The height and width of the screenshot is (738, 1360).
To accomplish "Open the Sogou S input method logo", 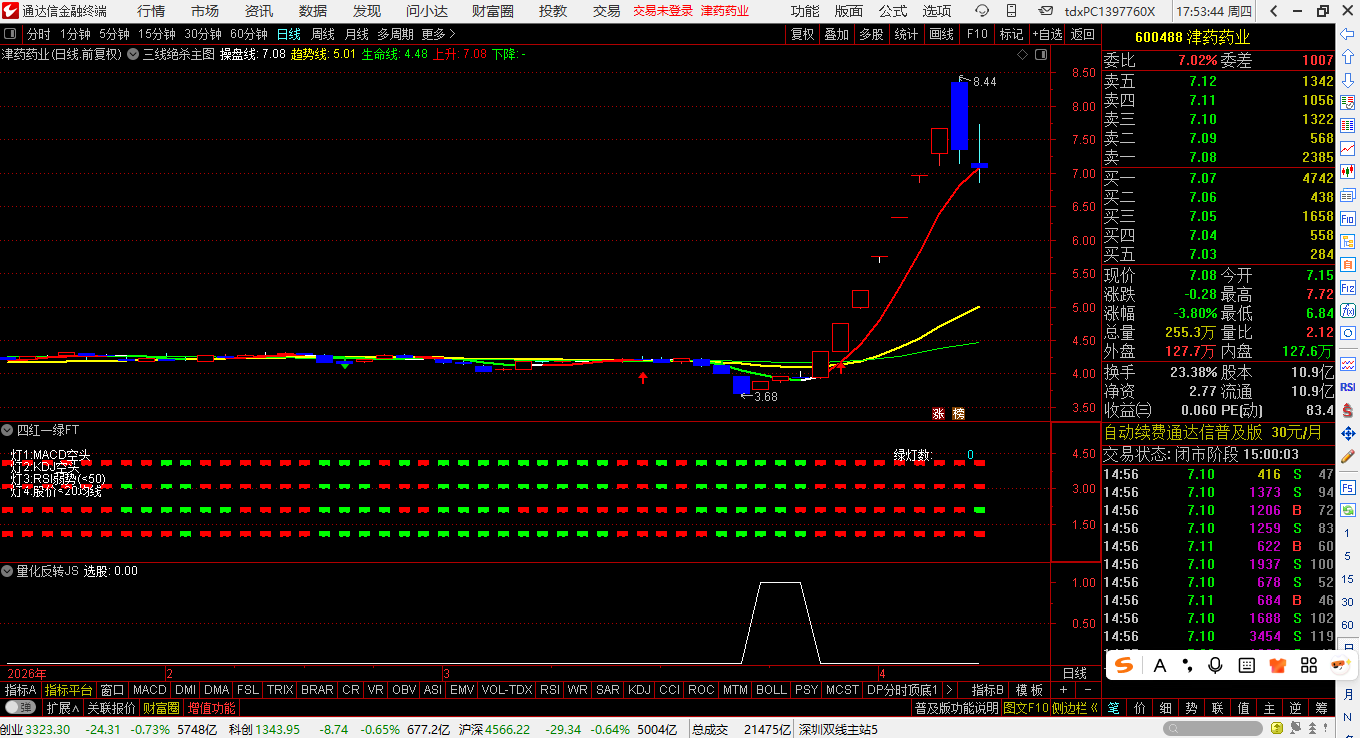I will [x=1125, y=665].
